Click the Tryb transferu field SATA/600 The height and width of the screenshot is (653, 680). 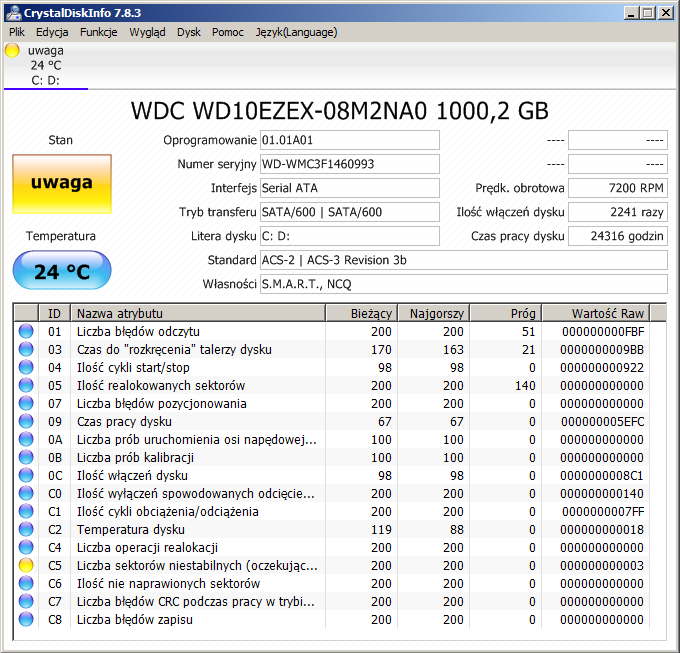click(x=350, y=212)
